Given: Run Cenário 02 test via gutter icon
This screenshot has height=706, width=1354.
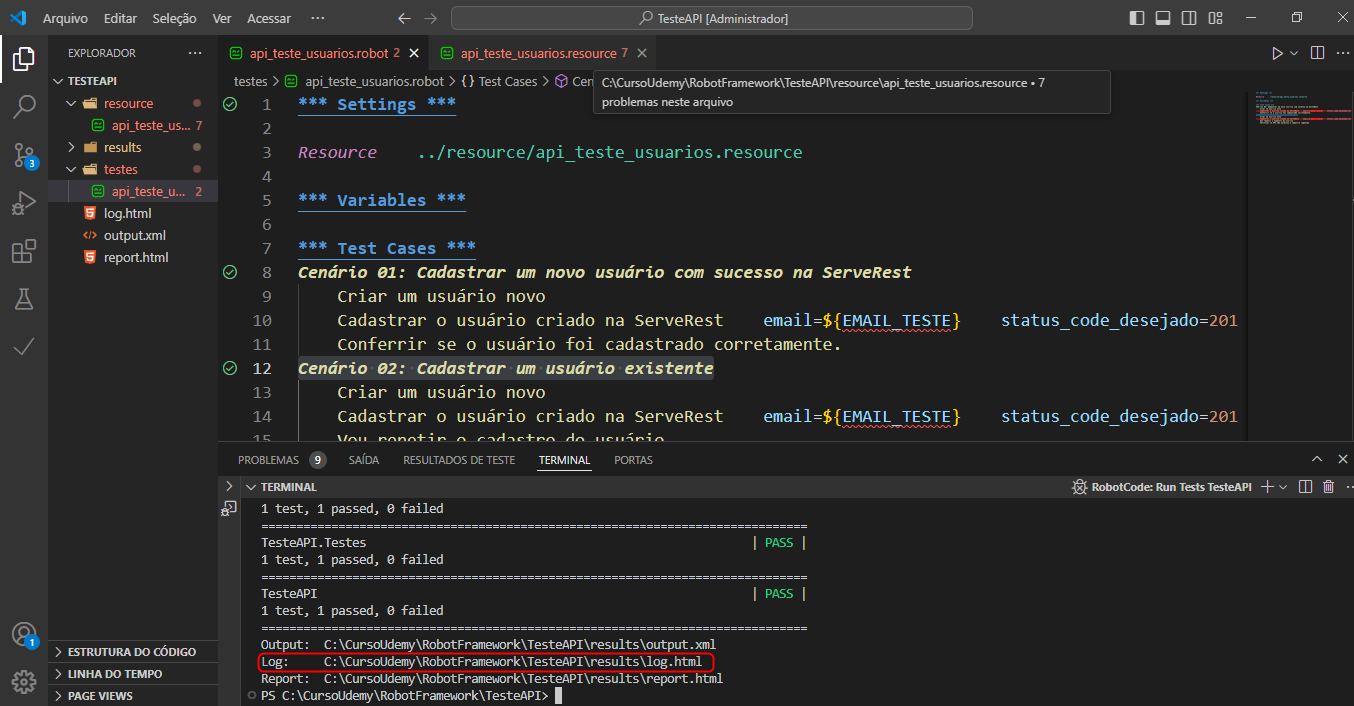Looking at the screenshot, I should point(230,368).
